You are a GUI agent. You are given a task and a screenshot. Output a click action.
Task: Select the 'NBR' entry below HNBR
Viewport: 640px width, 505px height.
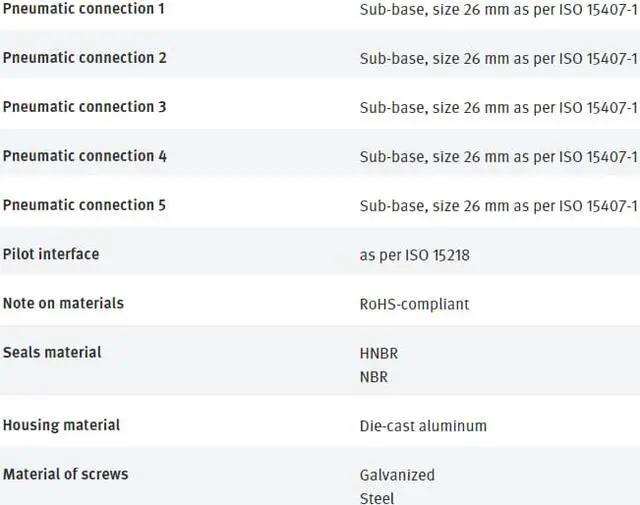[x=374, y=377]
